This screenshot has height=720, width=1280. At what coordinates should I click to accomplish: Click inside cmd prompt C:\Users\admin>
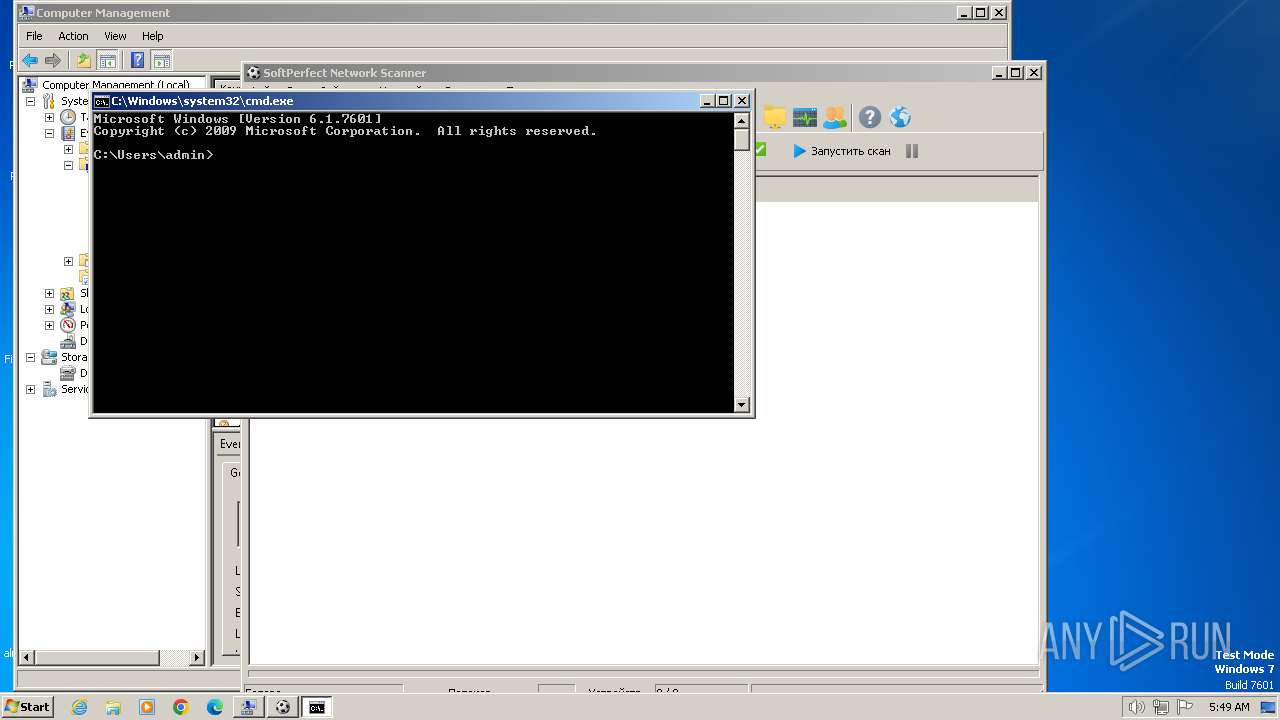click(153, 155)
